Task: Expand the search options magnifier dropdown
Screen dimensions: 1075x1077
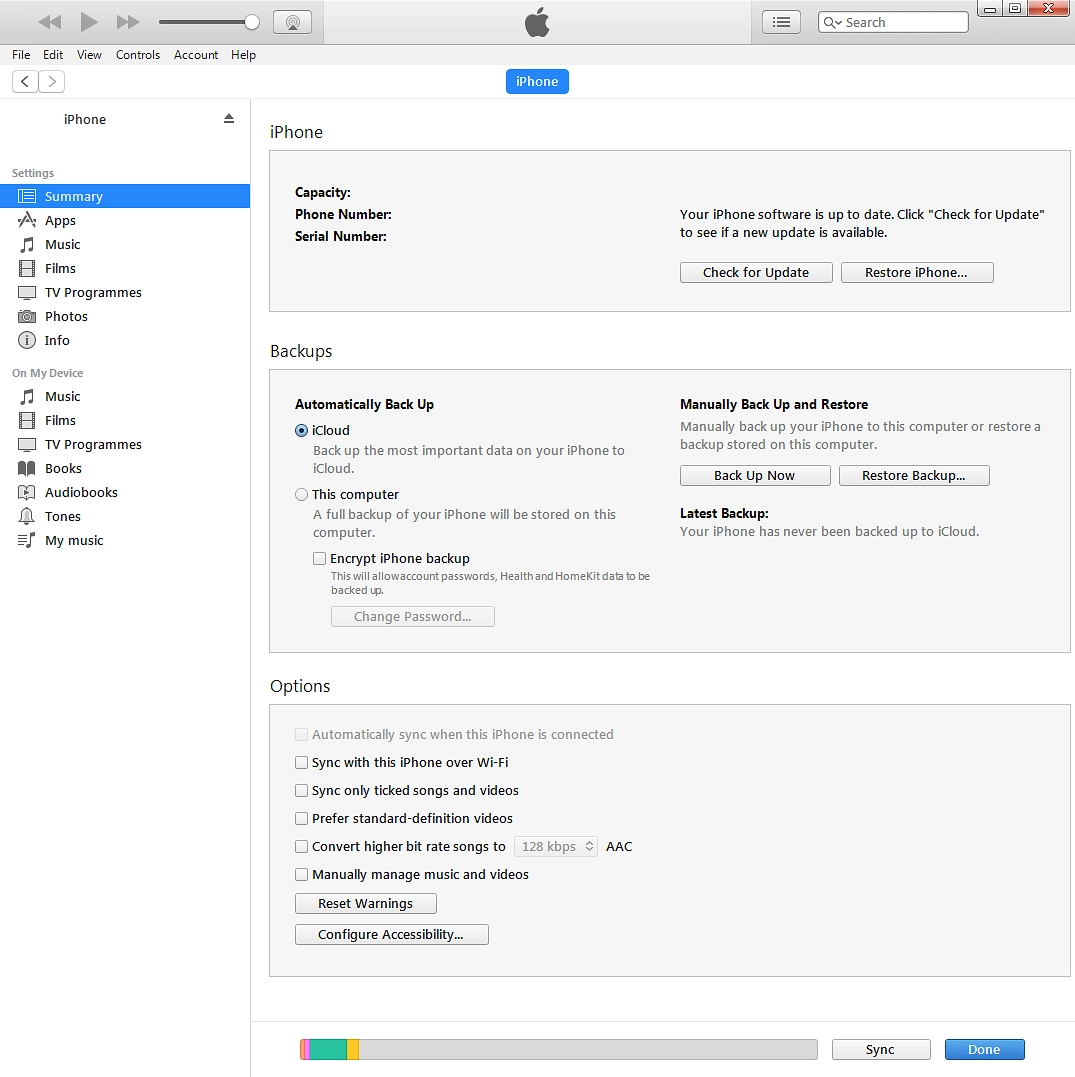Action: [x=831, y=23]
